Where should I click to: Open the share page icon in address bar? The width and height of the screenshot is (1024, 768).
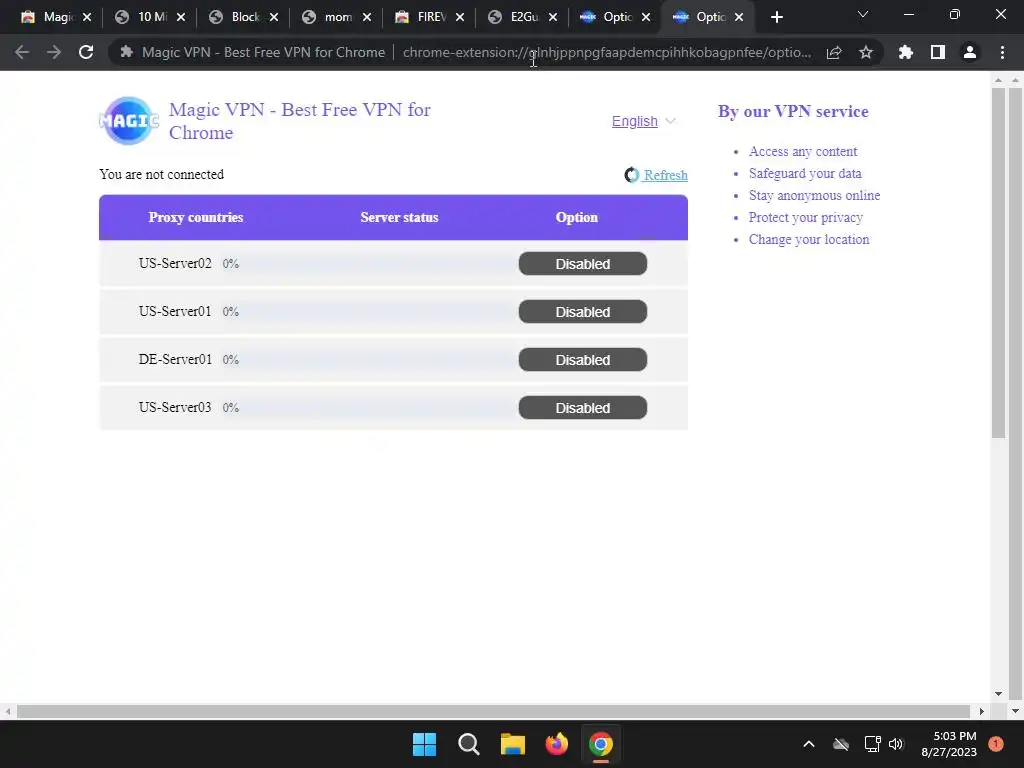834,52
